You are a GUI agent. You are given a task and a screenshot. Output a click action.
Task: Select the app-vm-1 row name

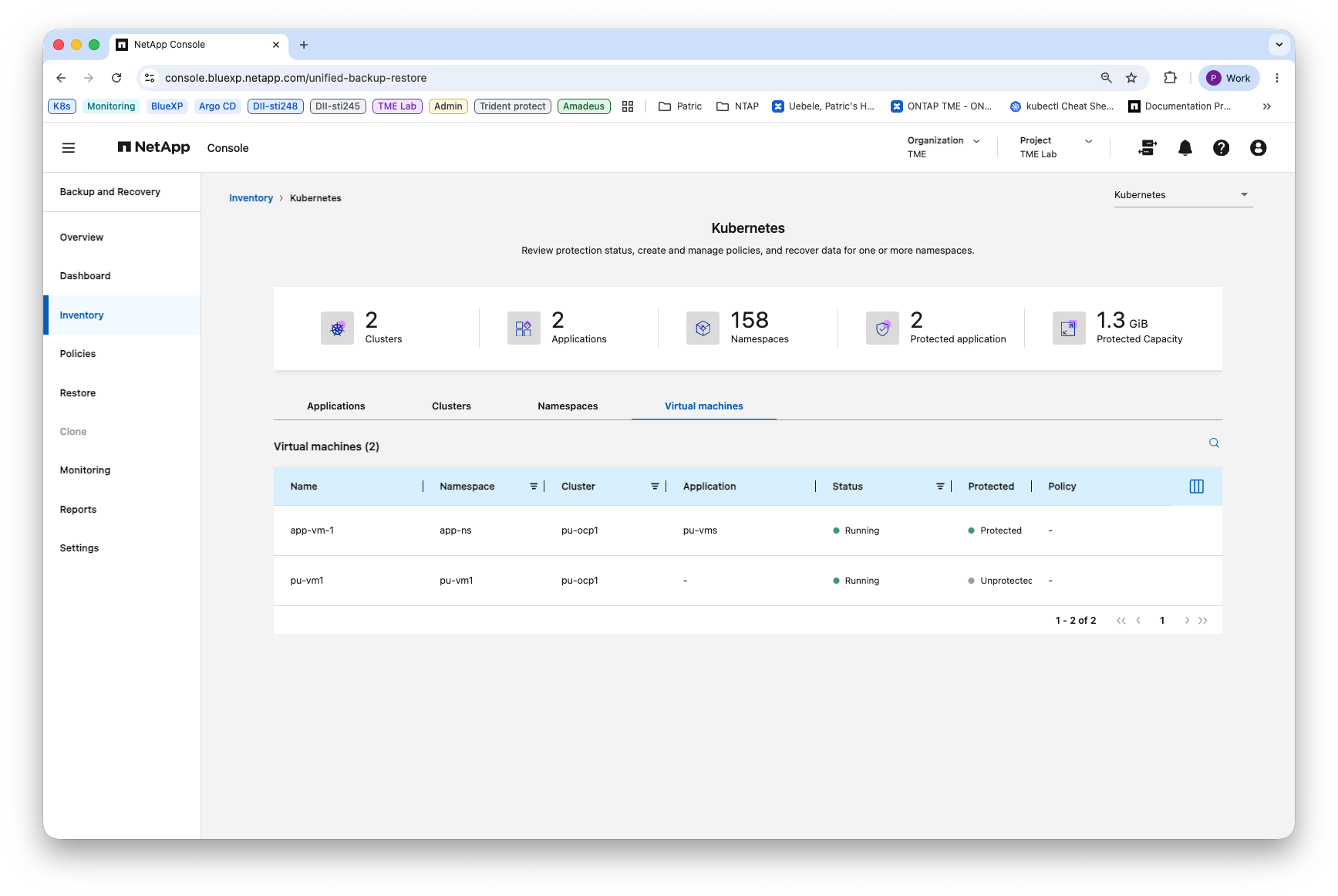pos(312,531)
